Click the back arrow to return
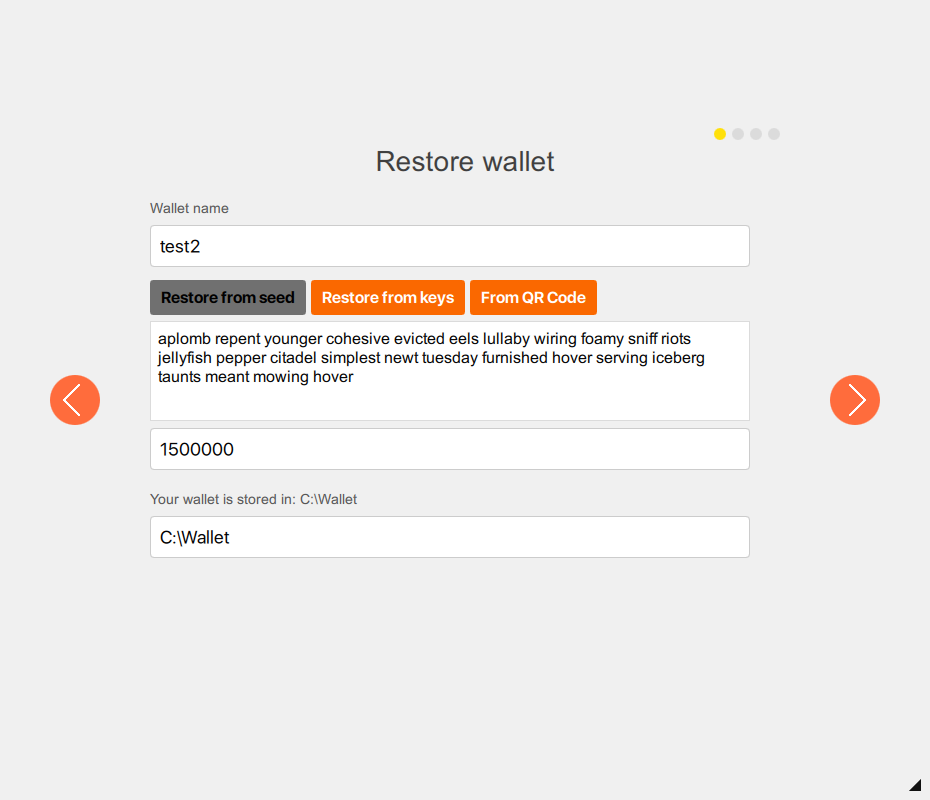The image size is (930, 800). (x=75, y=400)
